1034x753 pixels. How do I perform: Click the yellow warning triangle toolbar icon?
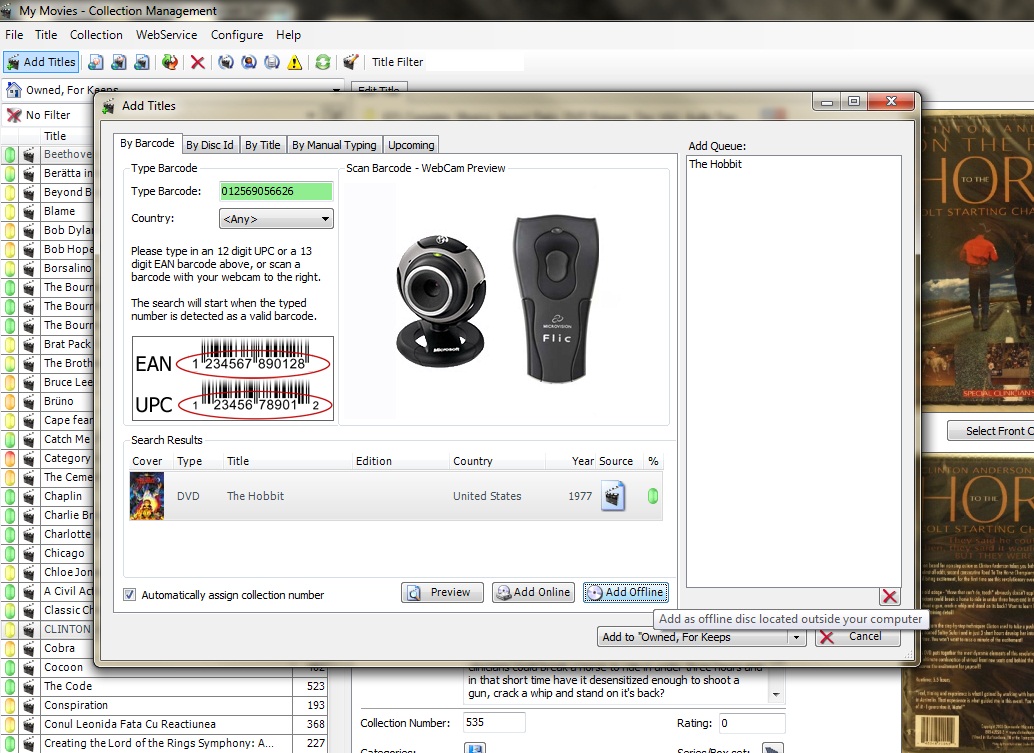pos(295,62)
